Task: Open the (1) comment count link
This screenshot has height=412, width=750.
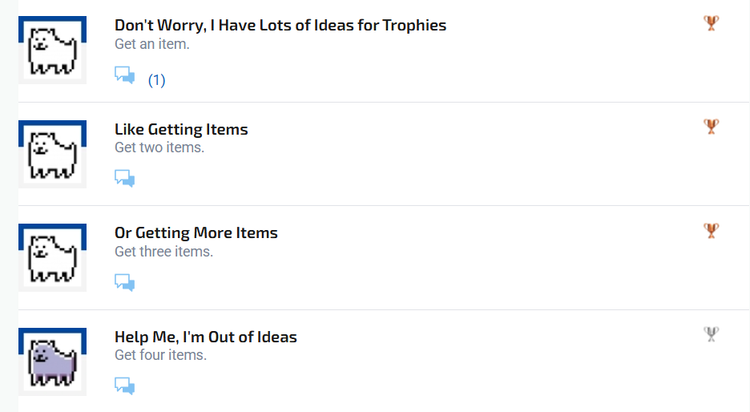Action: point(156,80)
